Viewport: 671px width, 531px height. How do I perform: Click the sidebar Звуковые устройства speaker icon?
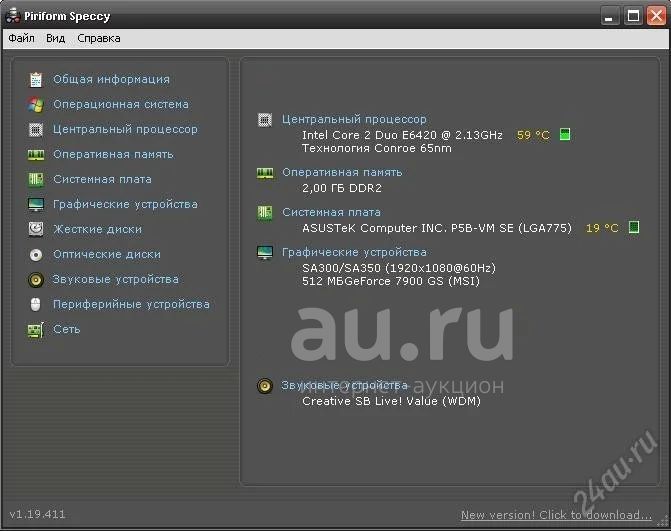36,280
